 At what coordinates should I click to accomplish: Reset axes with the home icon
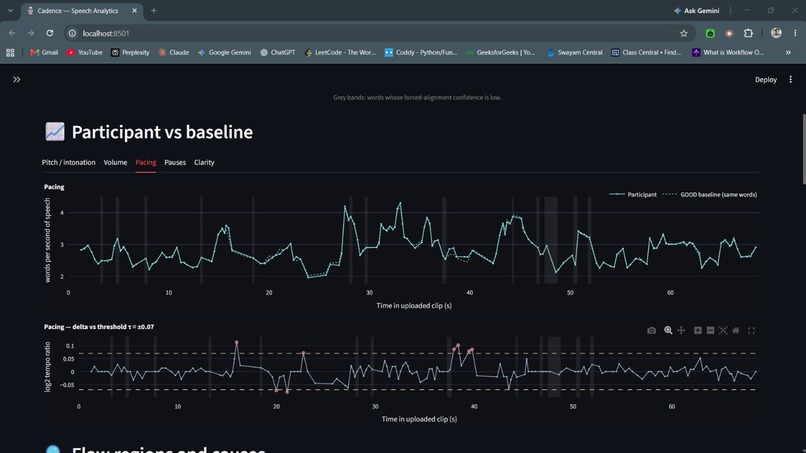pos(736,331)
